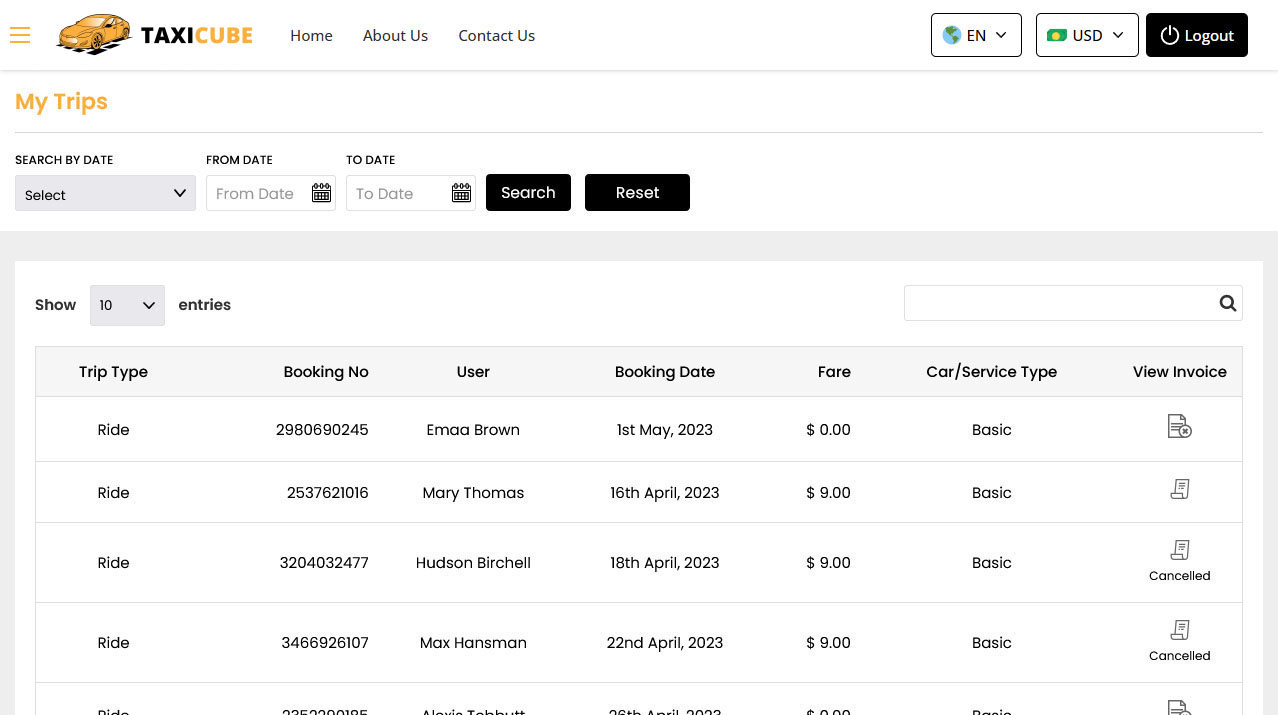Reset the trip filters
The height and width of the screenshot is (715, 1278).
[x=637, y=192]
